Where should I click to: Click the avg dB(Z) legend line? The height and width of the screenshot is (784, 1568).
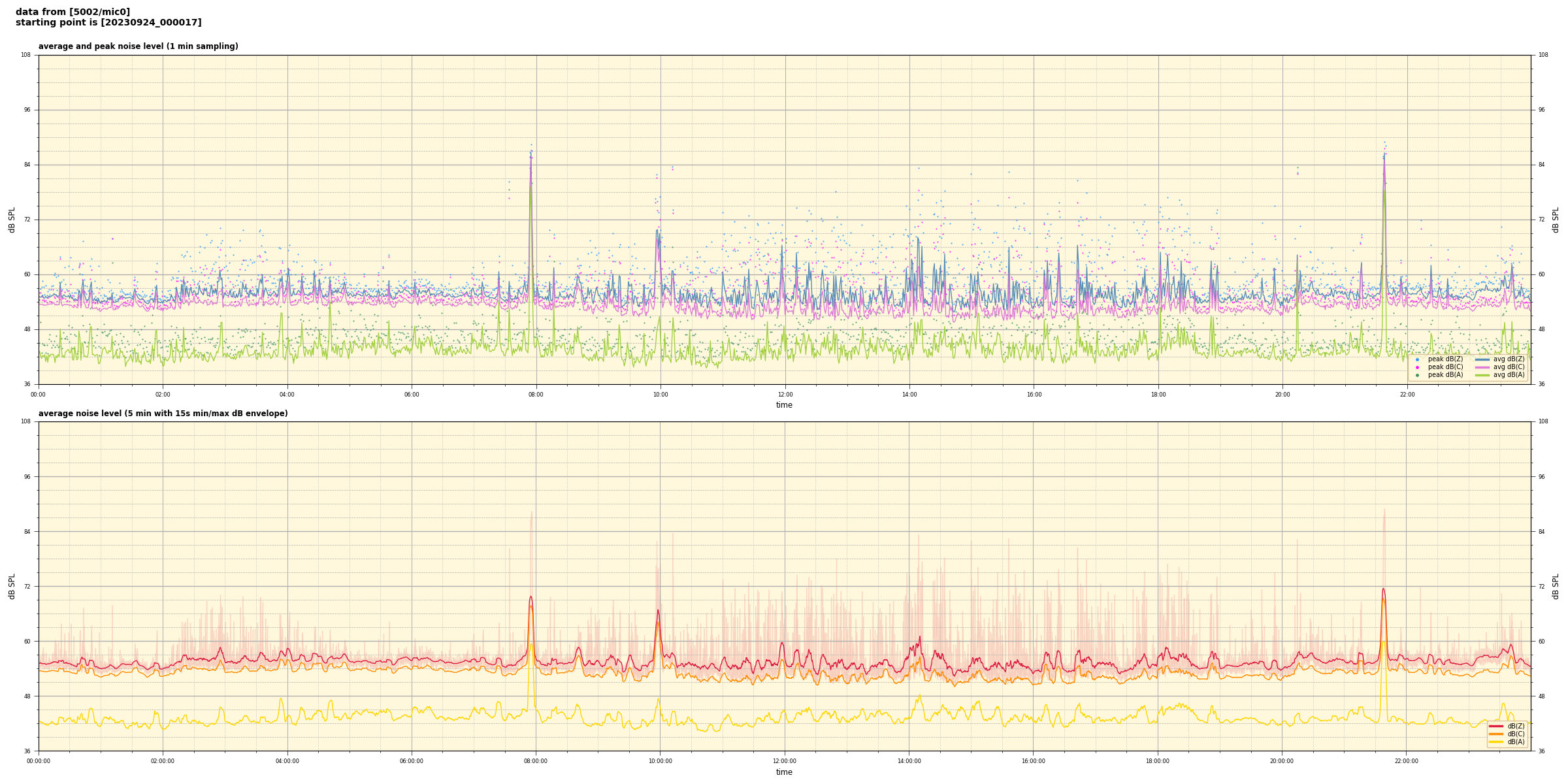point(1482,359)
